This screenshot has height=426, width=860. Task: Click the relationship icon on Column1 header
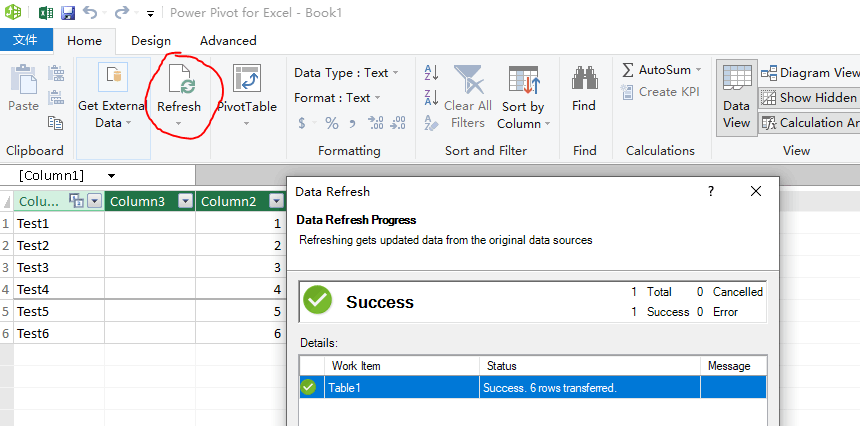76,201
